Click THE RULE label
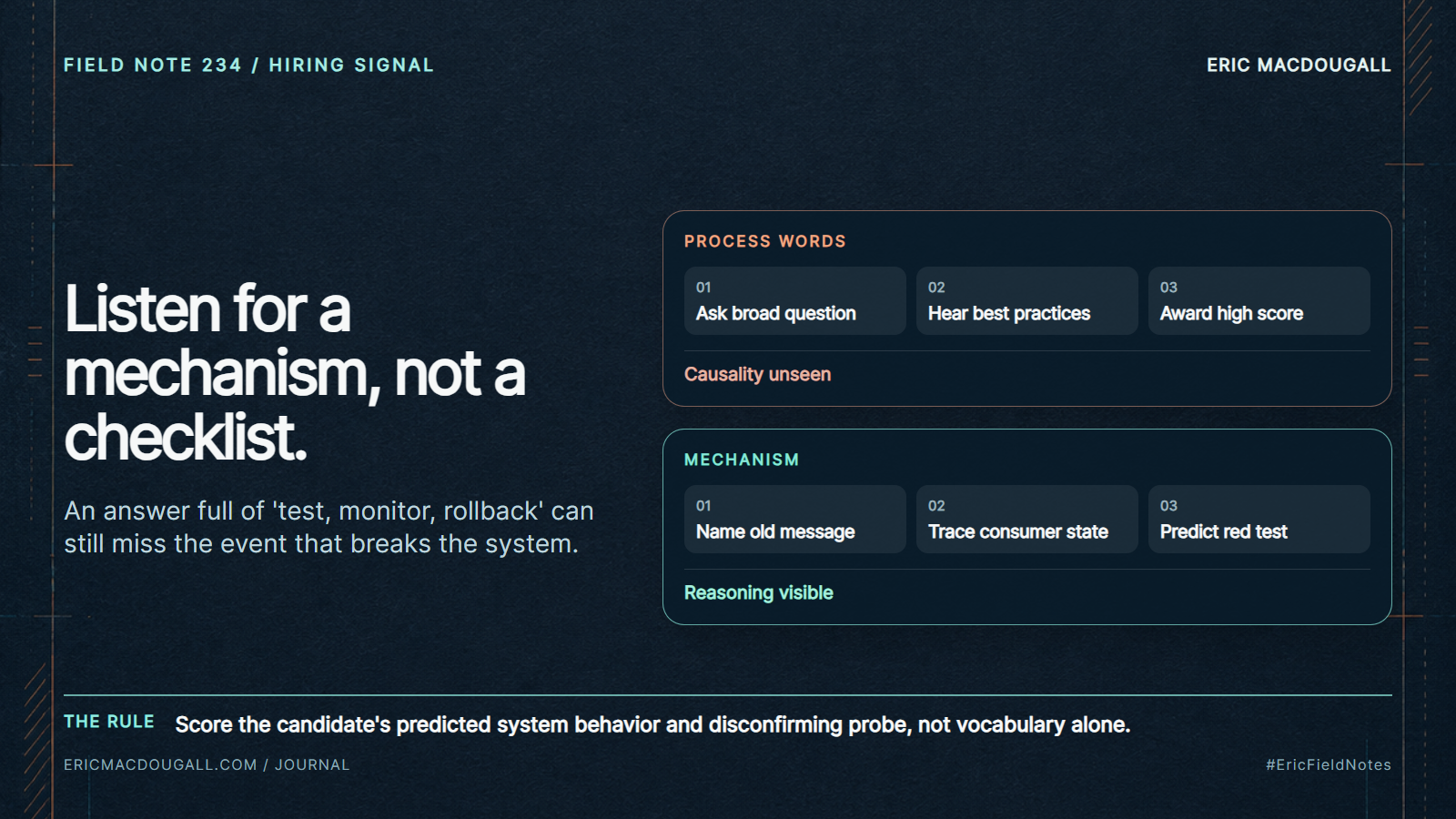 [109, 722]
